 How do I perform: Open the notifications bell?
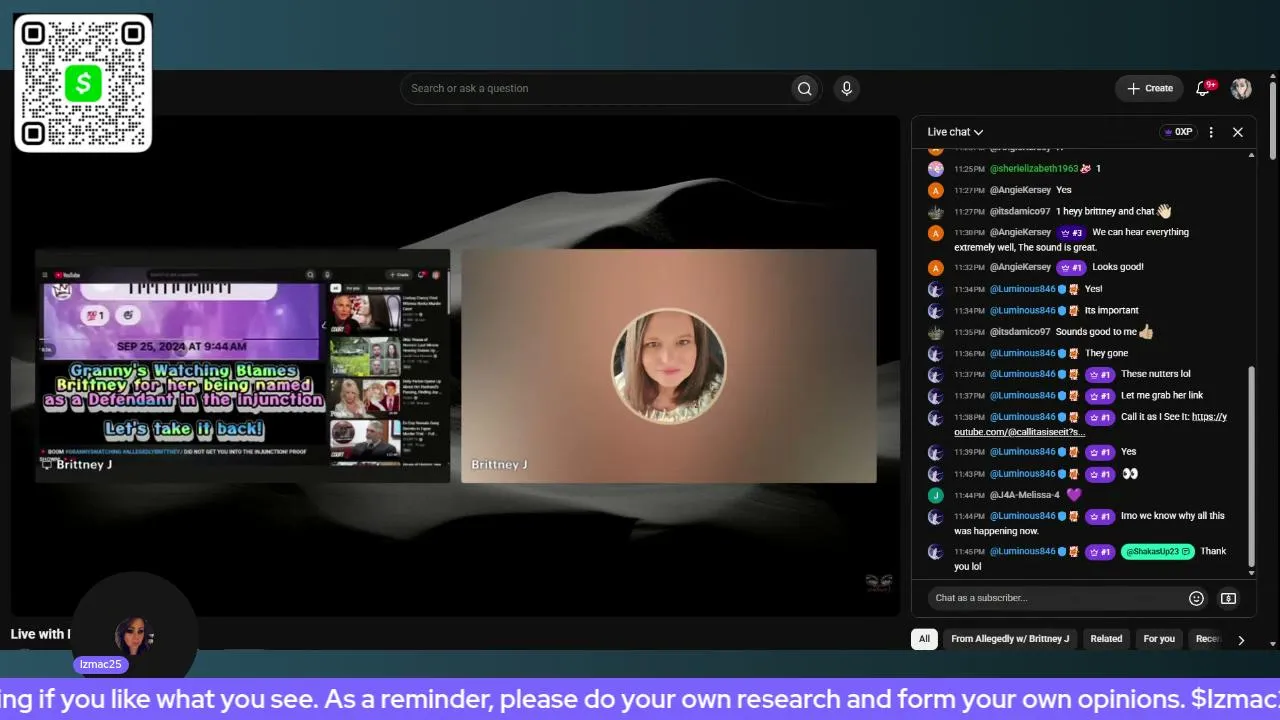1203,89
